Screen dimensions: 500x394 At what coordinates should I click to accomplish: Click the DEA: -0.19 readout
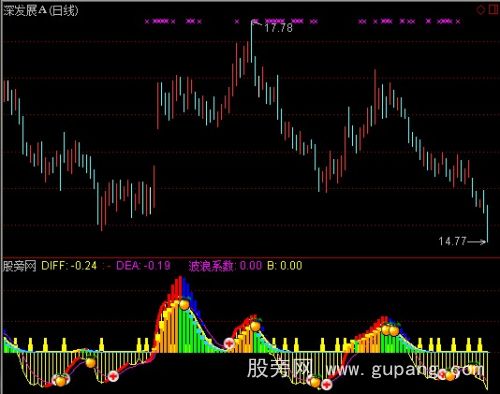(x=143, y=266)
